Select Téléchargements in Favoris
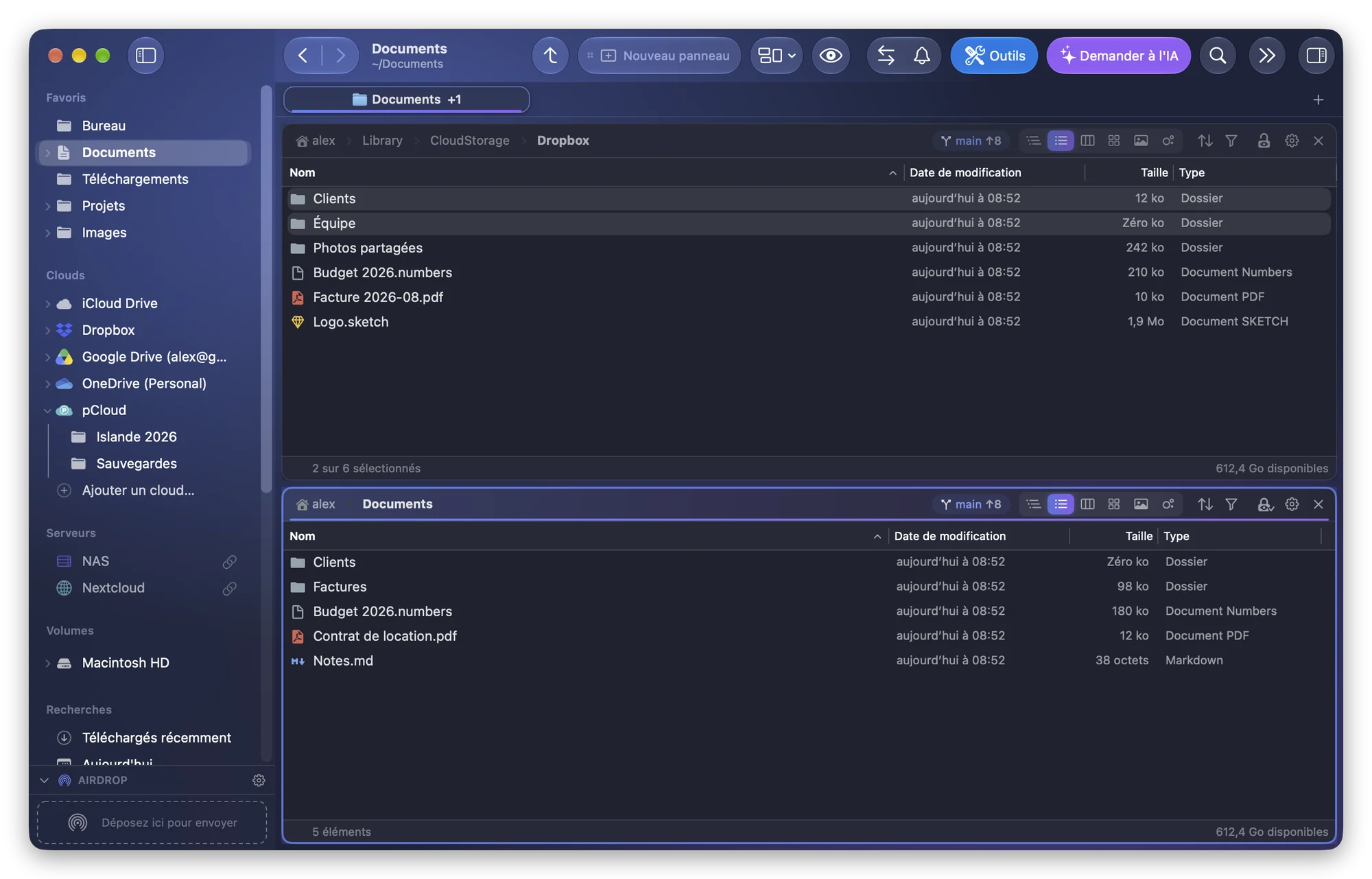The width and height of the screenshot is (1372, 879). pos(143,179)
